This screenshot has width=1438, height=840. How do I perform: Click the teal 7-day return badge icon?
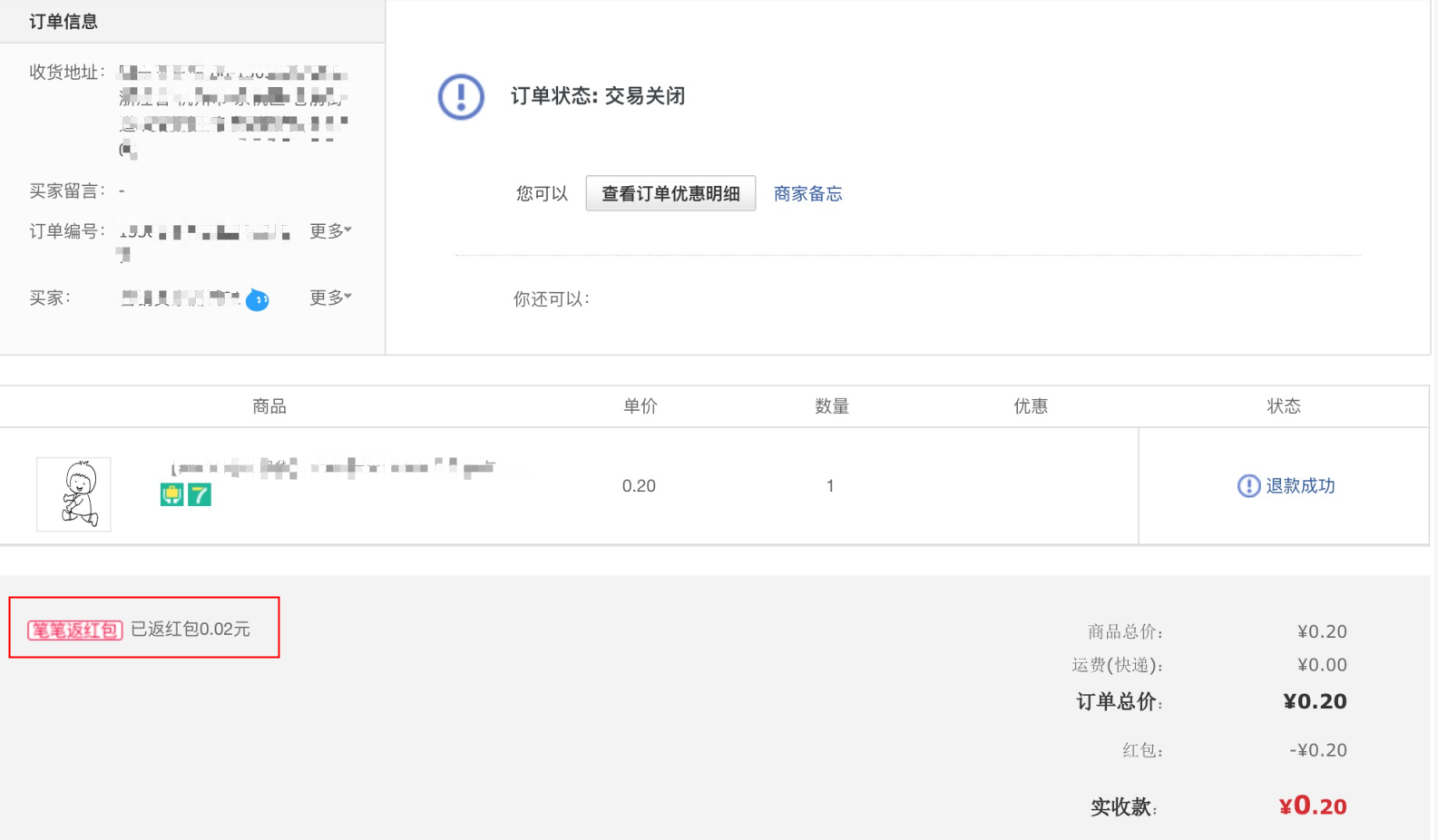pos(200,494)
